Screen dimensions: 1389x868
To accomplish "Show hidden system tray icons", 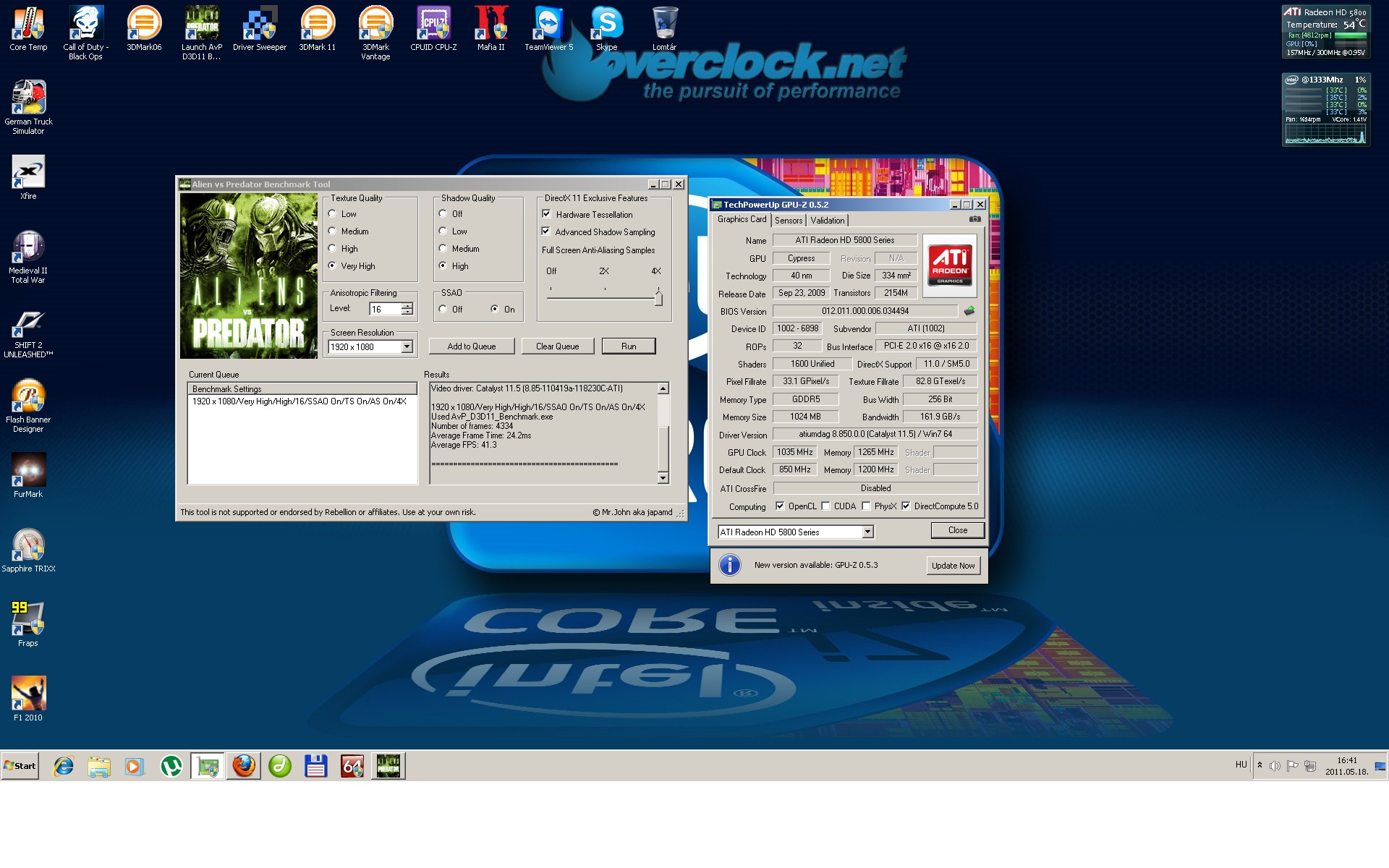I will tap(1260, 765).
